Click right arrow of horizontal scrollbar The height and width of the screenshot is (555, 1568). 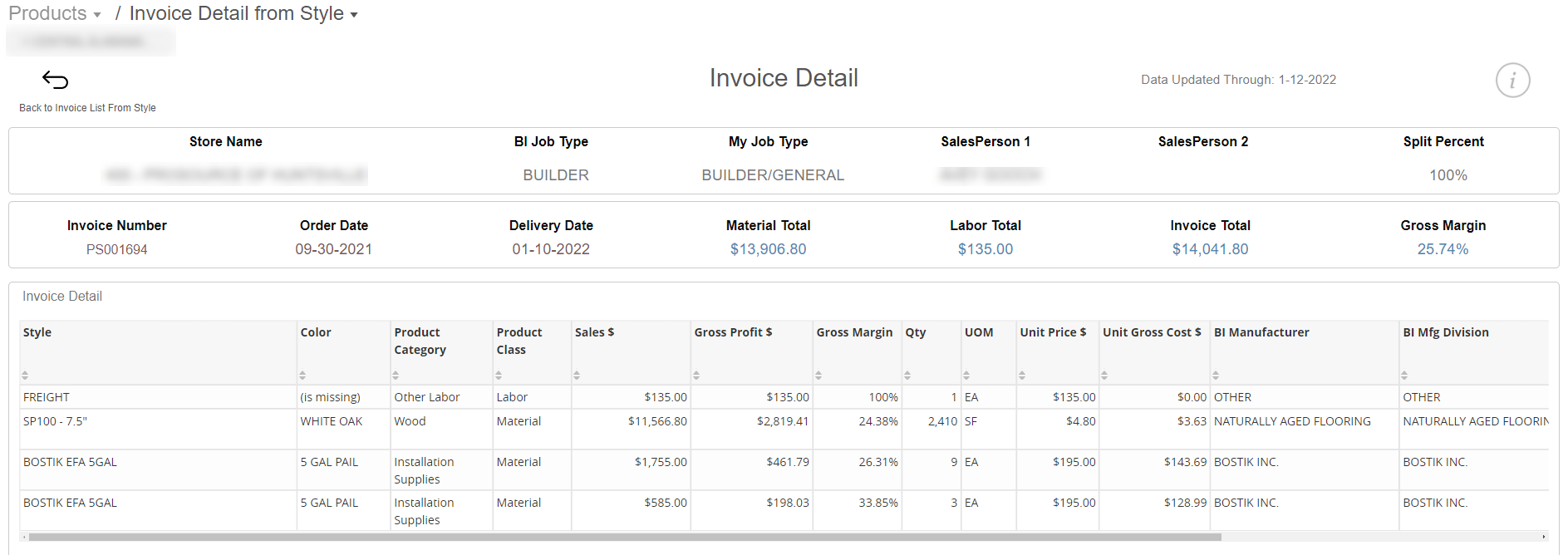[x=1544, y=538]
